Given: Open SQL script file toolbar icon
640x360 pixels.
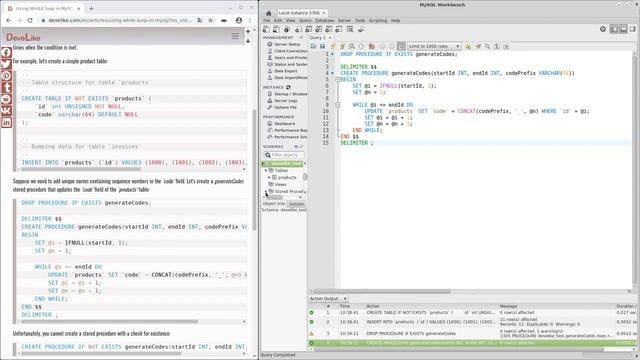Looking at the screenshot, I should pos(276,29).
